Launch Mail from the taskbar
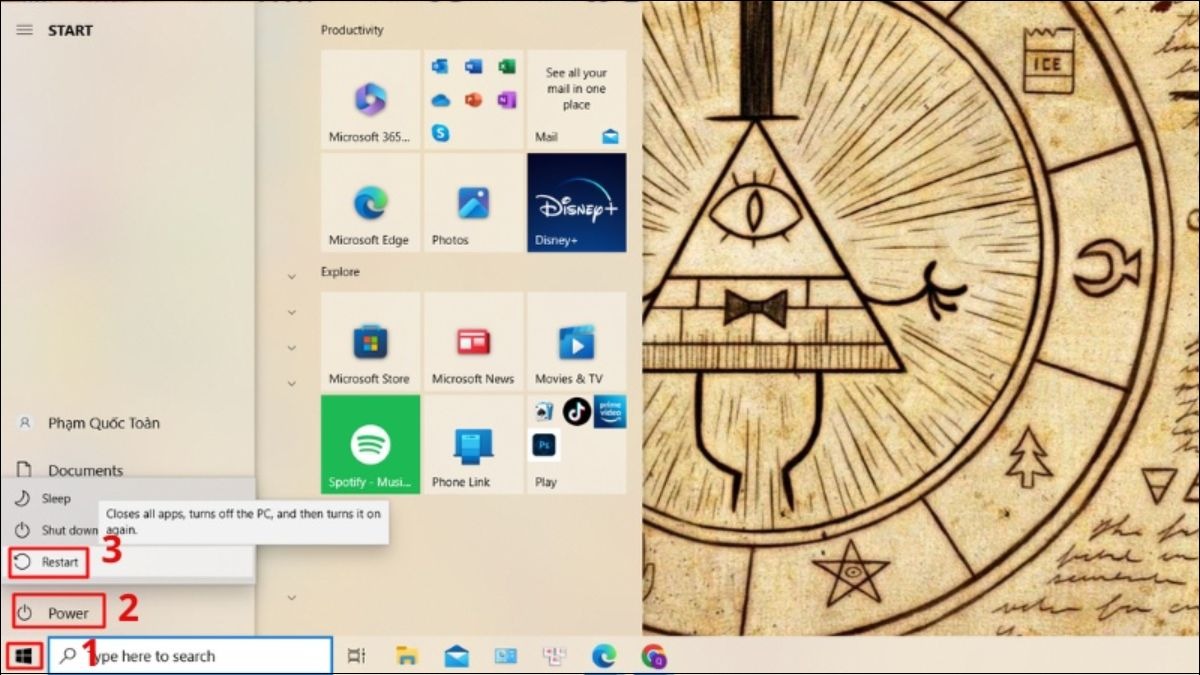The image size is (1200, 675). pyautogui.click(x=456, y=656)
